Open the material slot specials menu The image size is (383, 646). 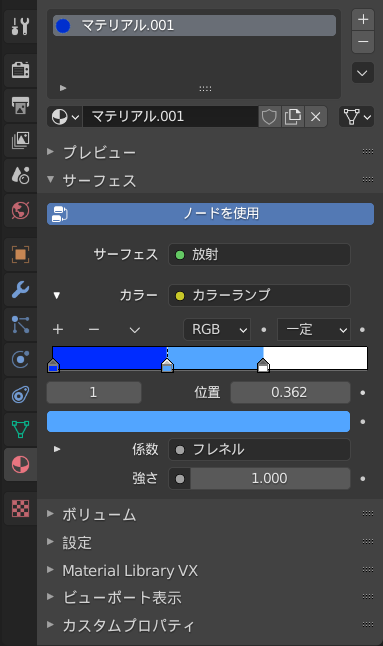tap(363, 73)
